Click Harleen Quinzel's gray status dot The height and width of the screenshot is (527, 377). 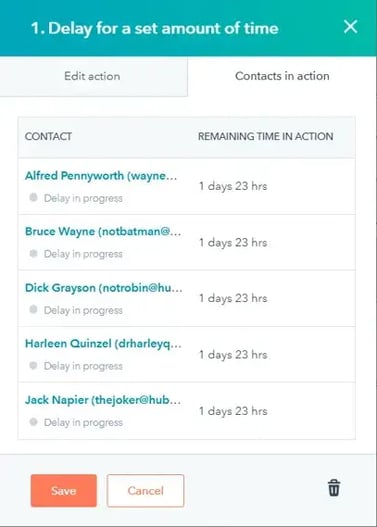33,365
